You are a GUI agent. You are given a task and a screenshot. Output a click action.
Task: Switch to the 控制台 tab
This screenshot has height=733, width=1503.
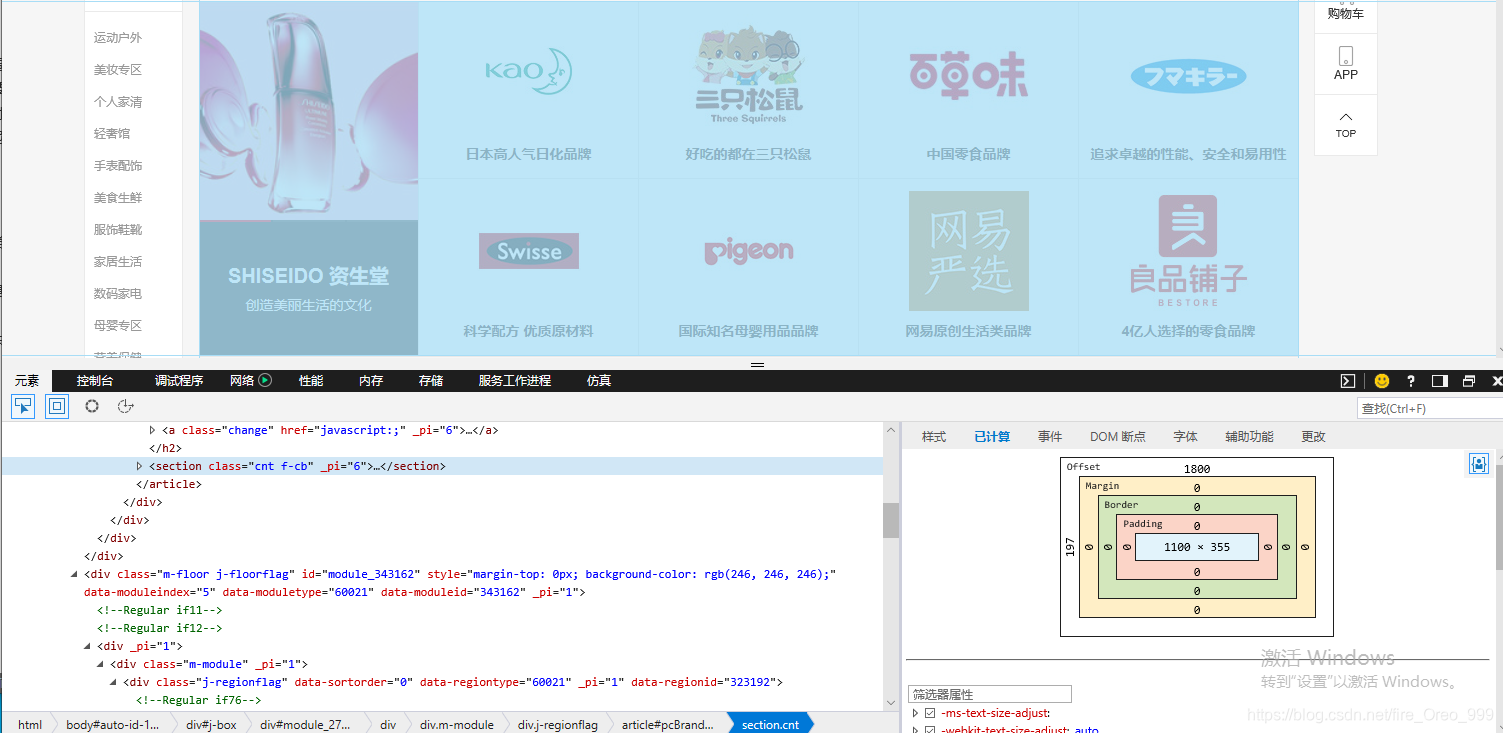pos(95,381)
